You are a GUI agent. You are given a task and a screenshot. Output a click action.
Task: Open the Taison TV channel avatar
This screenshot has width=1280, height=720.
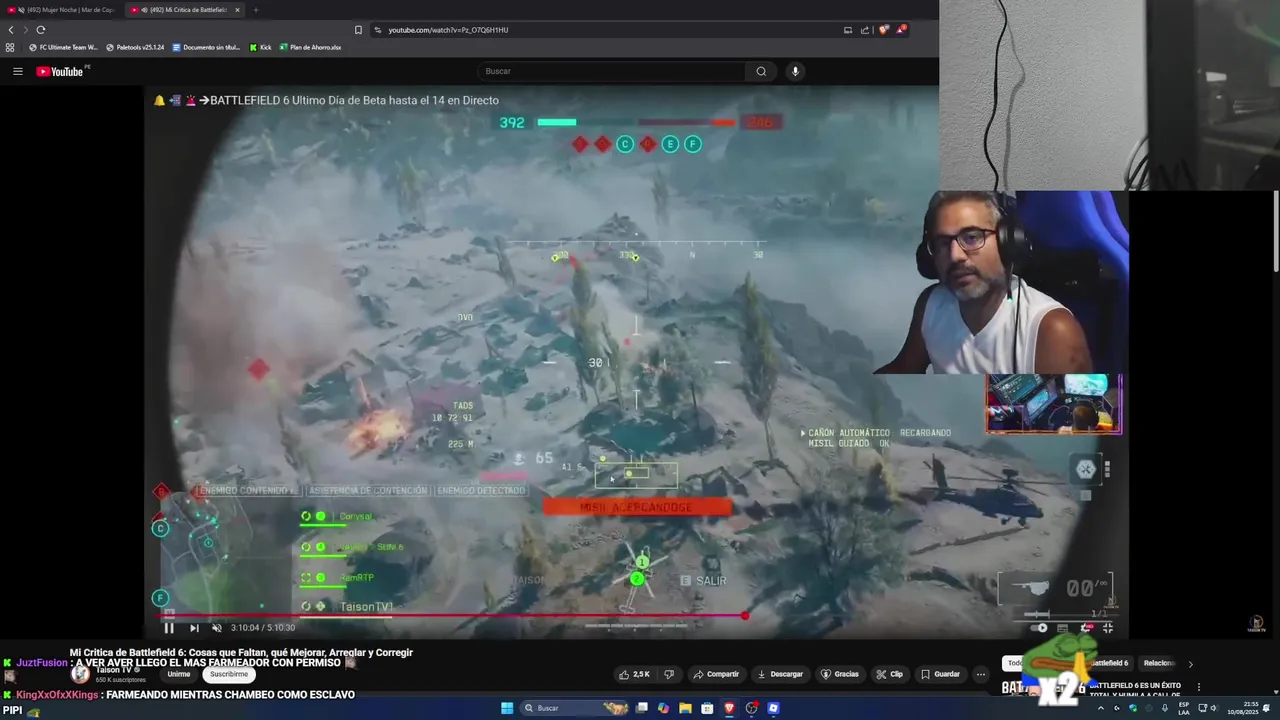[x=79, y=674]
